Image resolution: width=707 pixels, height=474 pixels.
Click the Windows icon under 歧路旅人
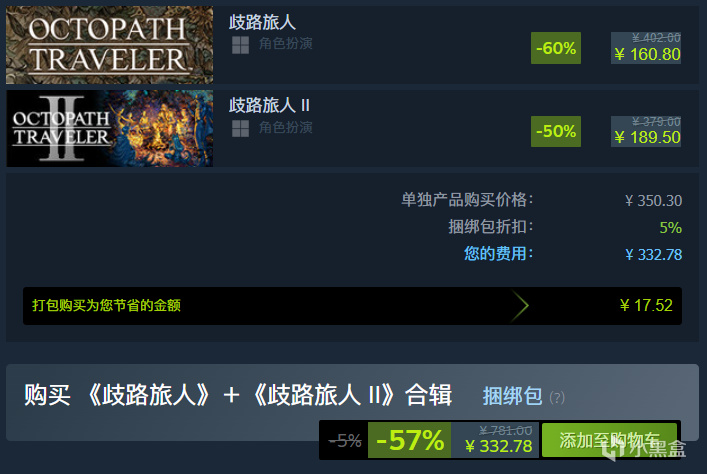[240, 45]
